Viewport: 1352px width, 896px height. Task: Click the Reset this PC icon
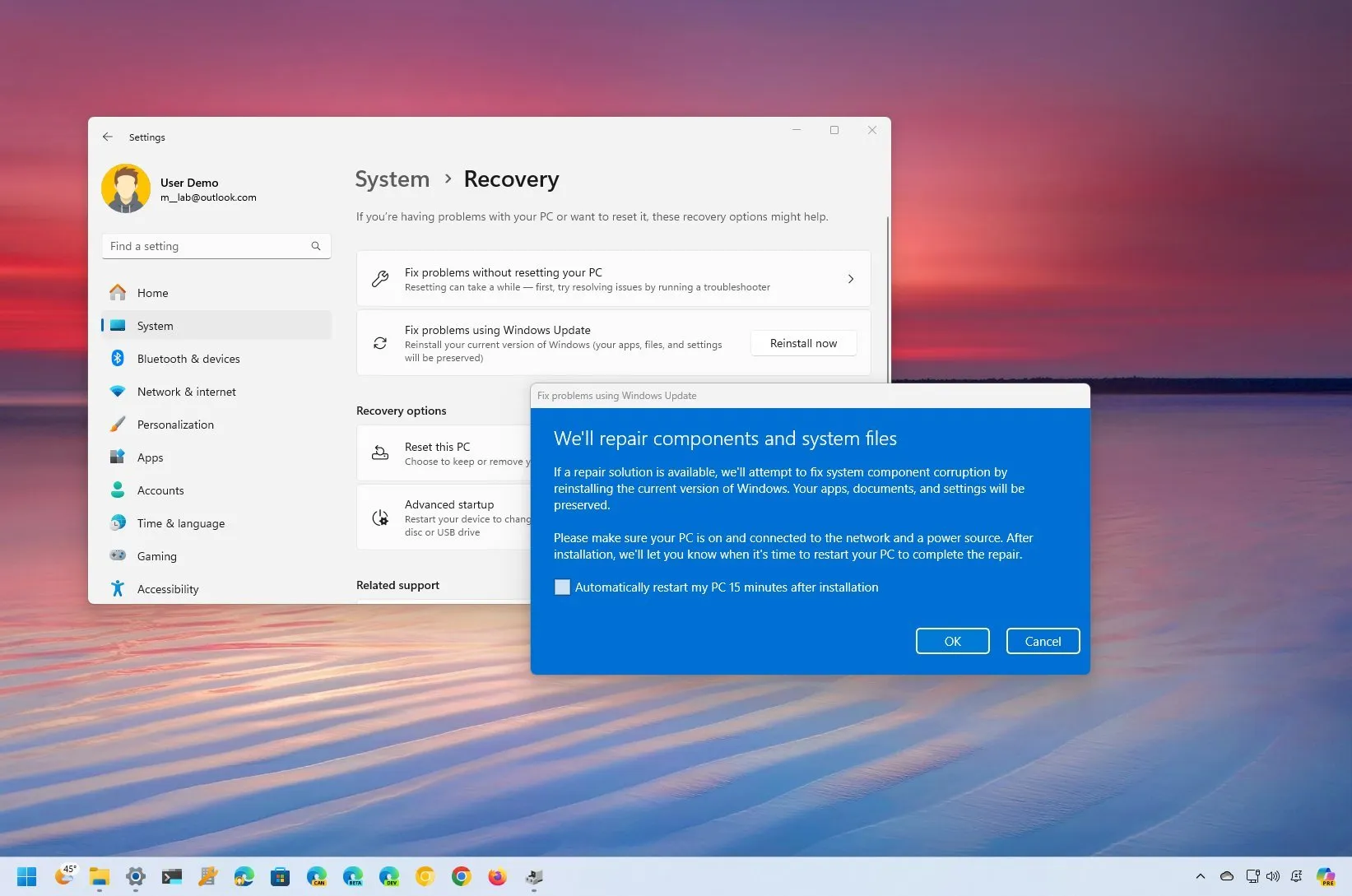click(380, 453)
